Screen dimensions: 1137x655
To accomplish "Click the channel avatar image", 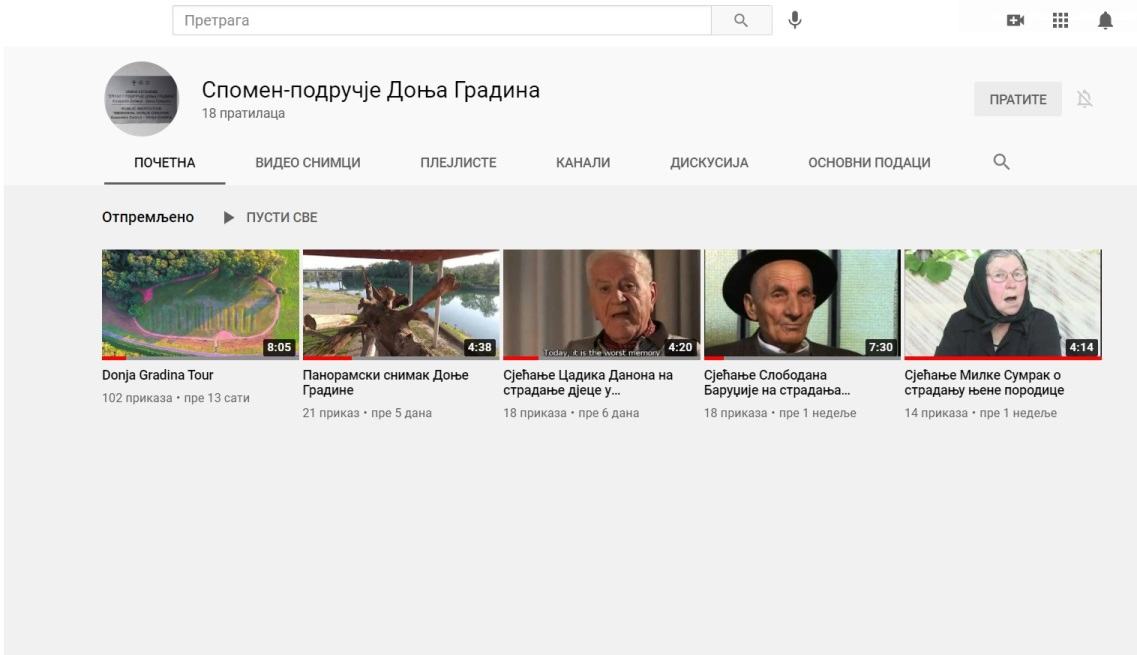I will 142,99.
